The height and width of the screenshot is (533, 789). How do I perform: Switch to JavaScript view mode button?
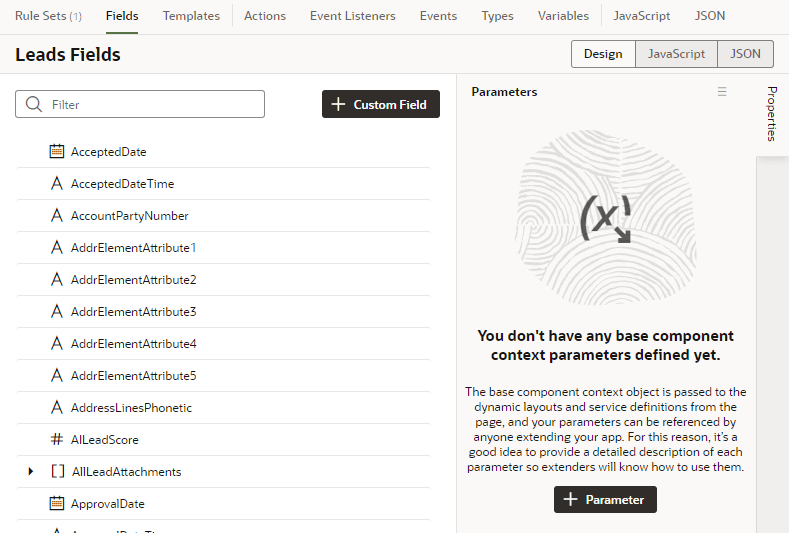point(676,54)
